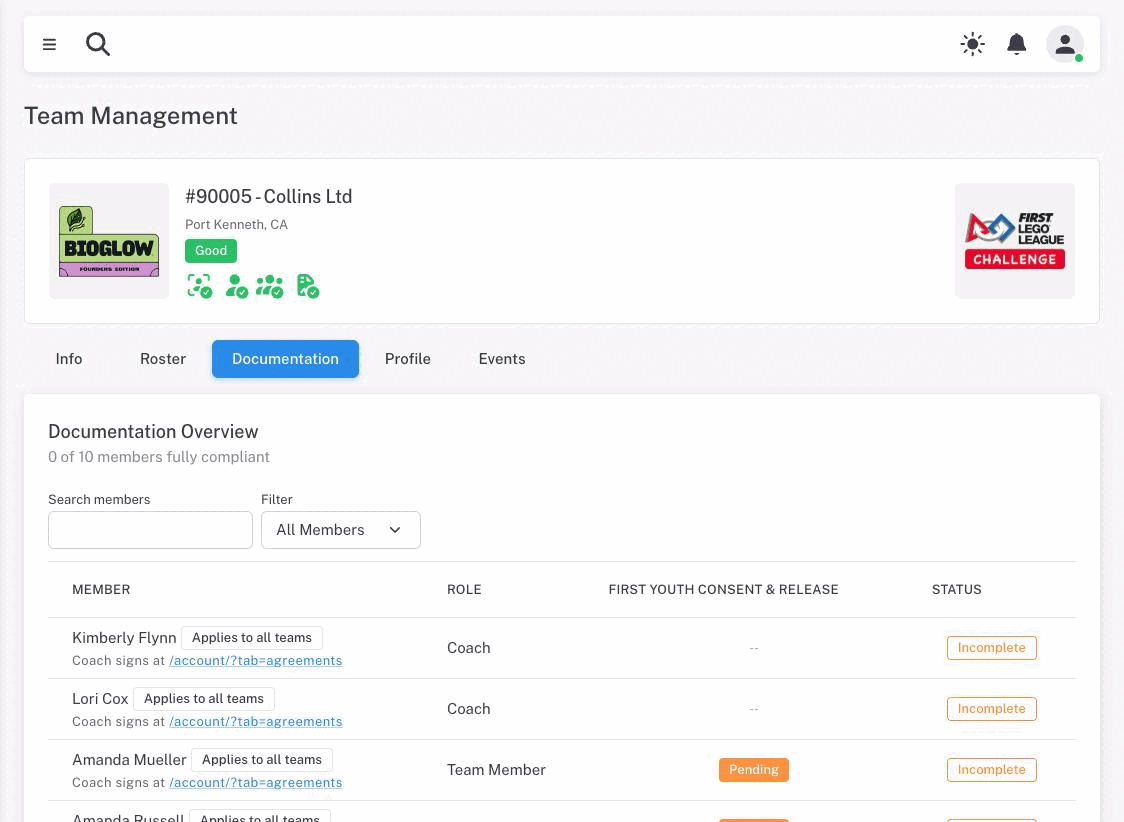The image size is (1124, 822).
Task: Click Lori Cox's Applies to all teams tag
Action: [x=204, y=699]
